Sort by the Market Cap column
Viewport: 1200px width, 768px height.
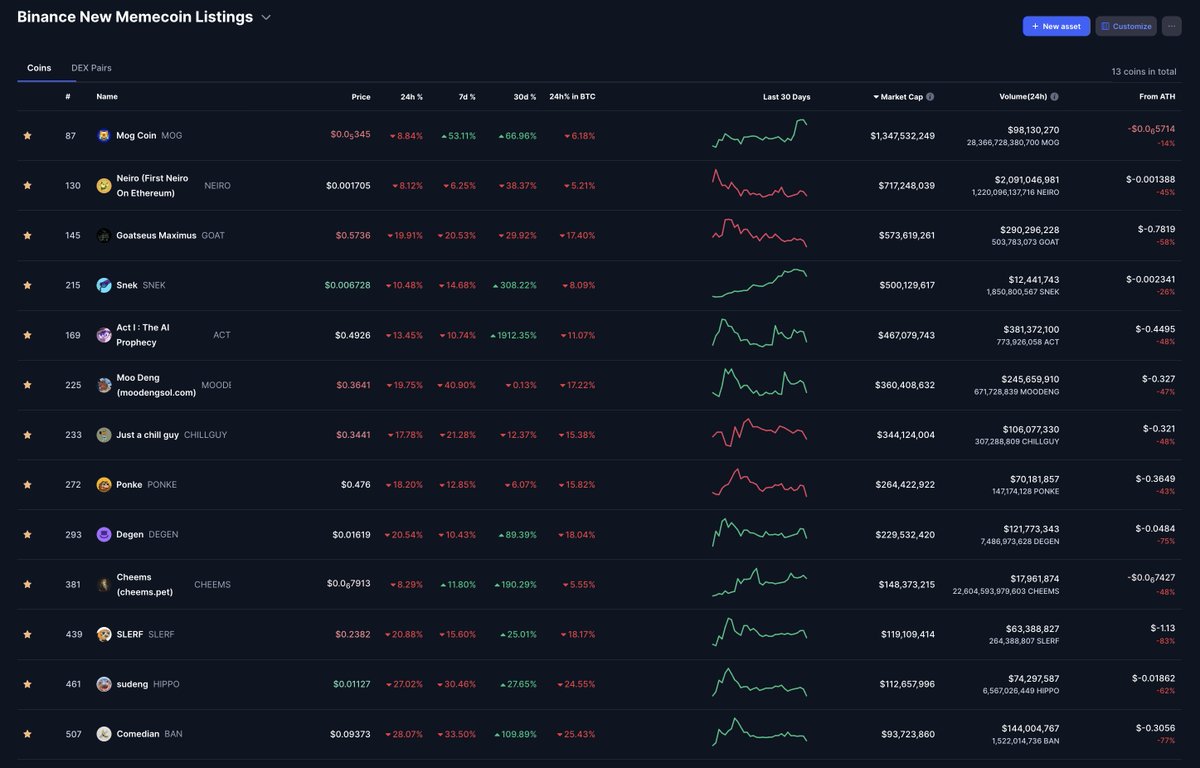[x=901, y=97]
